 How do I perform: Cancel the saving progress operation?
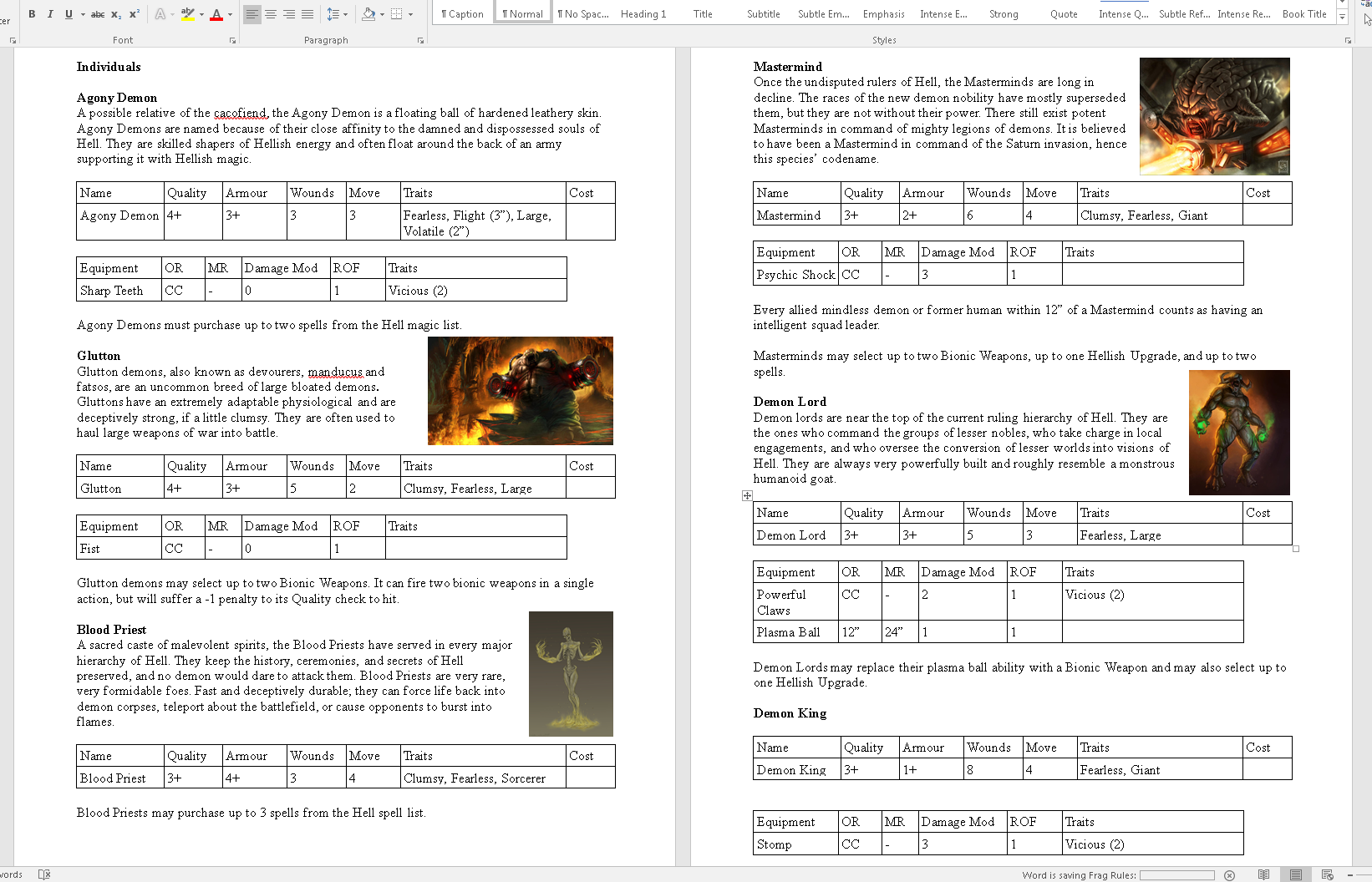(x=1229, y=875)
